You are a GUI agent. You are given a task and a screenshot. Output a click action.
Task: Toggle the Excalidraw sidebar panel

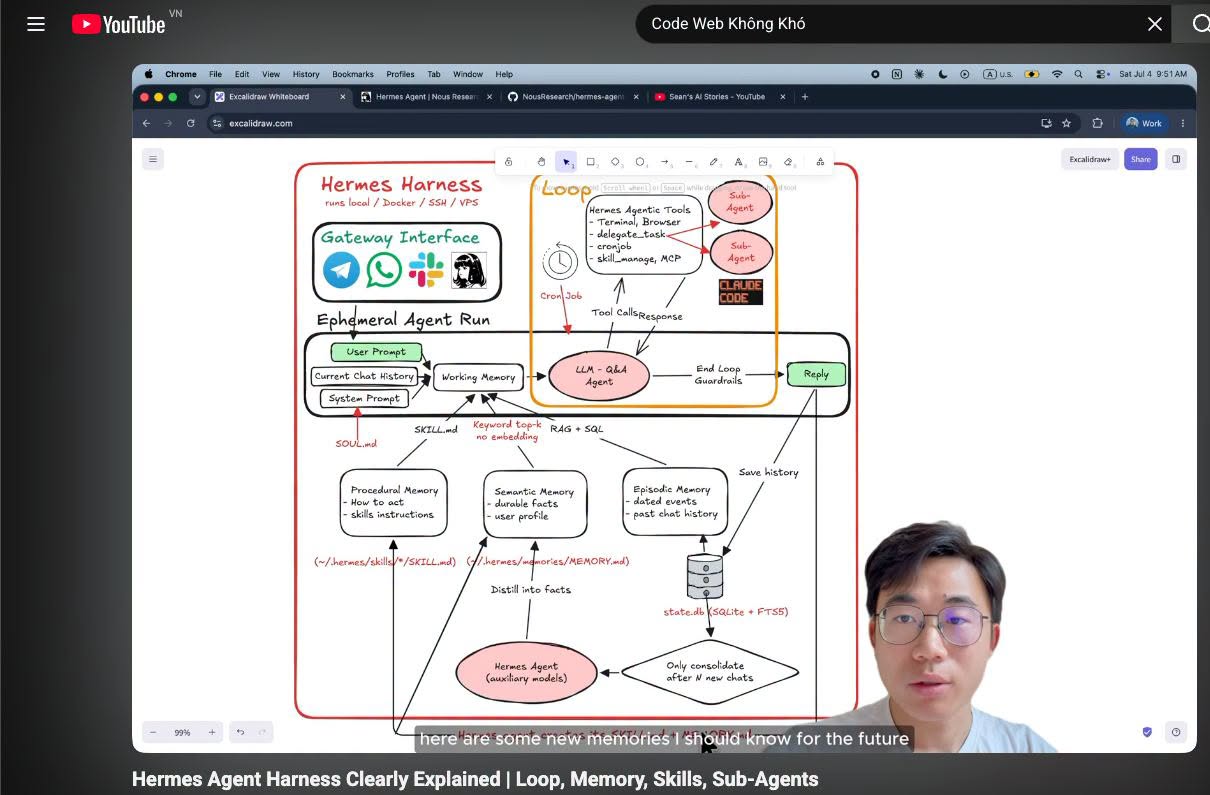point(1176,159)
